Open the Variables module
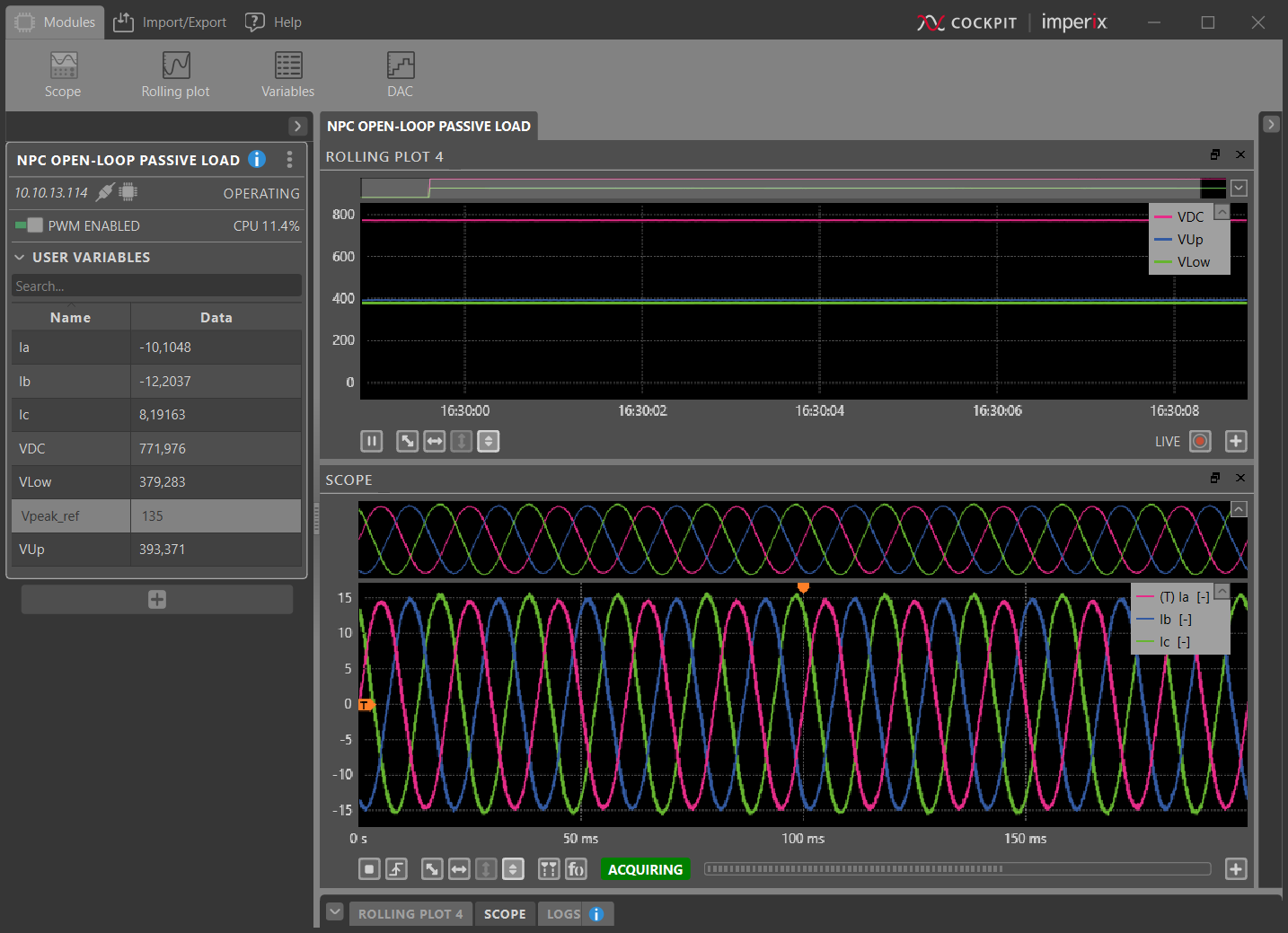The height and width of the screenshot is (933, 1288). coord(287,74)
